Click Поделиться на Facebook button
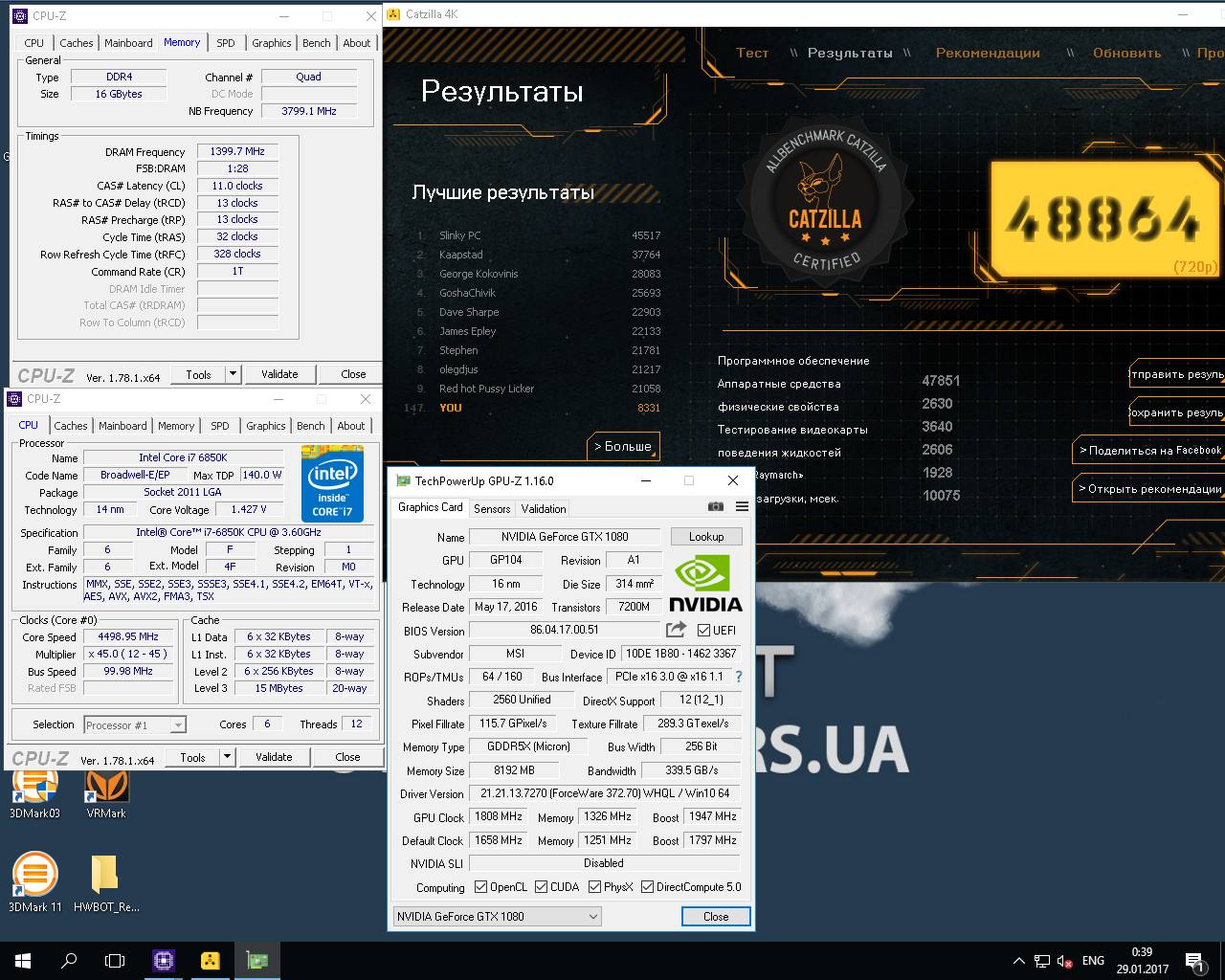1225x980 pixels. point(1149,450)
